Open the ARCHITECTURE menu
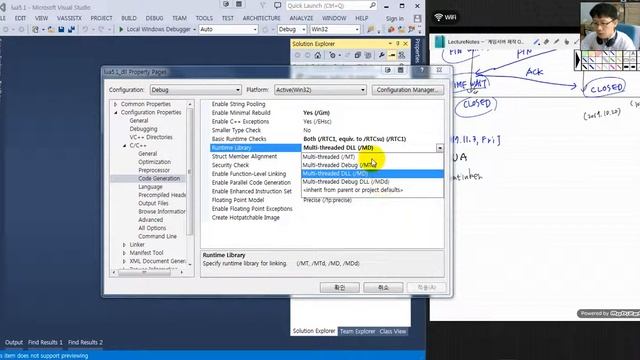The height and width of the screenshot is (360, 640). (x=262, y=18)
